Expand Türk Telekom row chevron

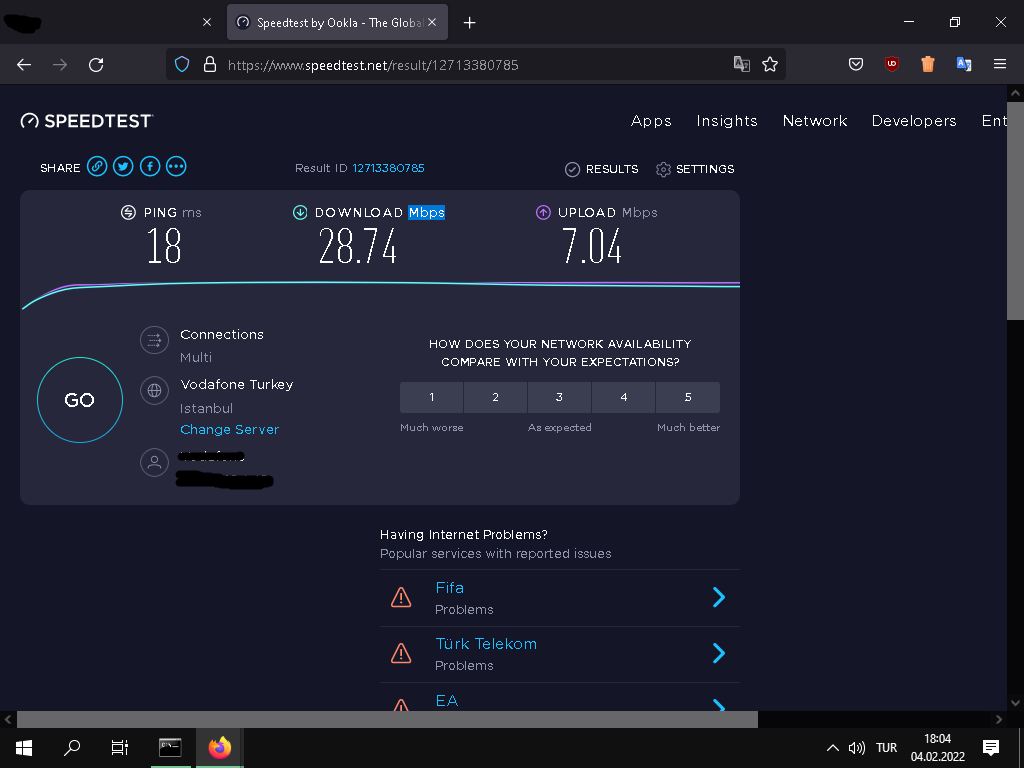pyautogui.click(x=718, y=653)
